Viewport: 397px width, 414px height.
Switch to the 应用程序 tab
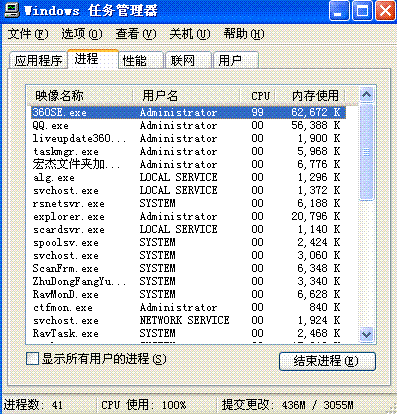[38, 60]
